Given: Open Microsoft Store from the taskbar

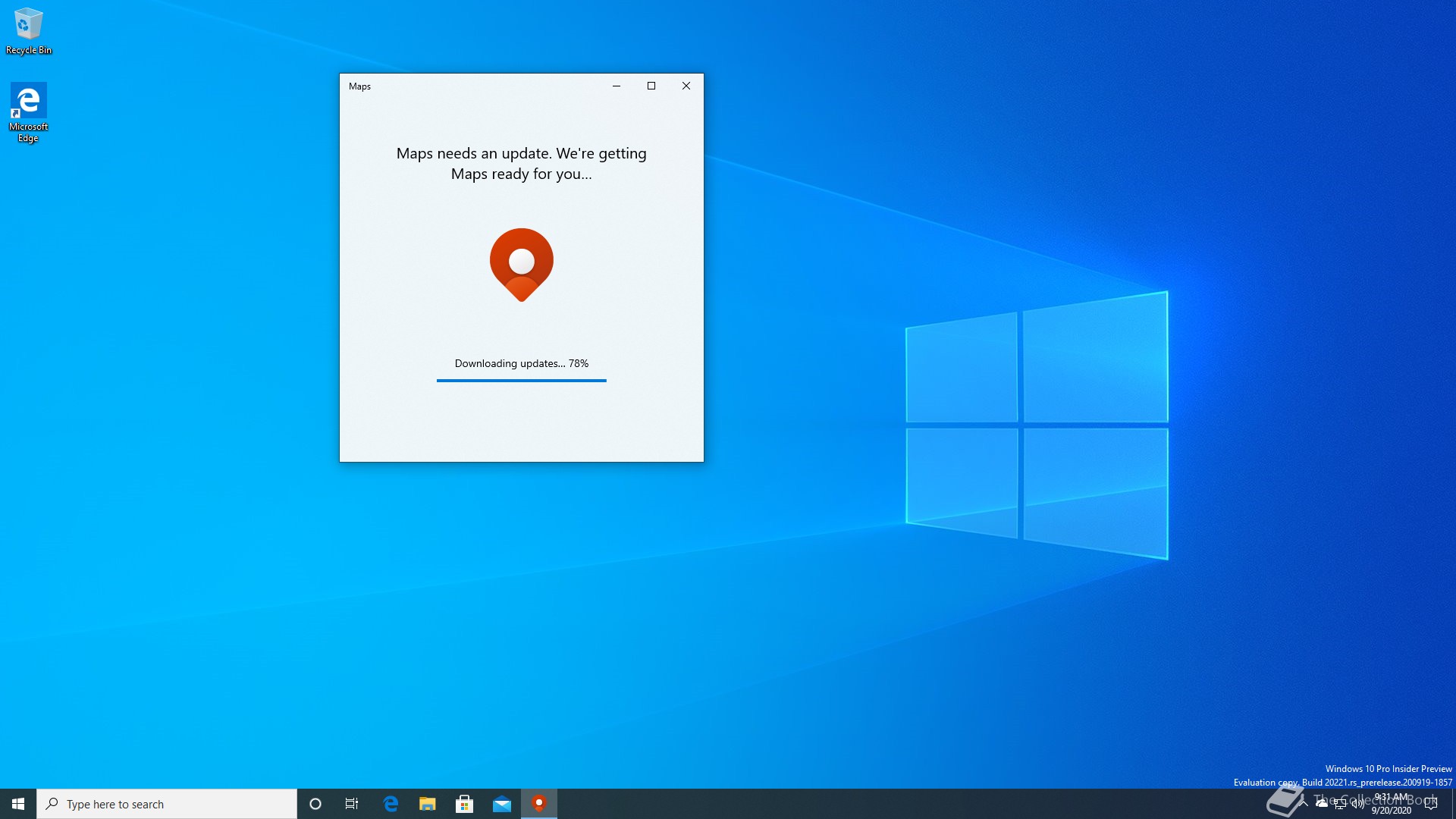Looking at the screenshot, I should 464,804.
